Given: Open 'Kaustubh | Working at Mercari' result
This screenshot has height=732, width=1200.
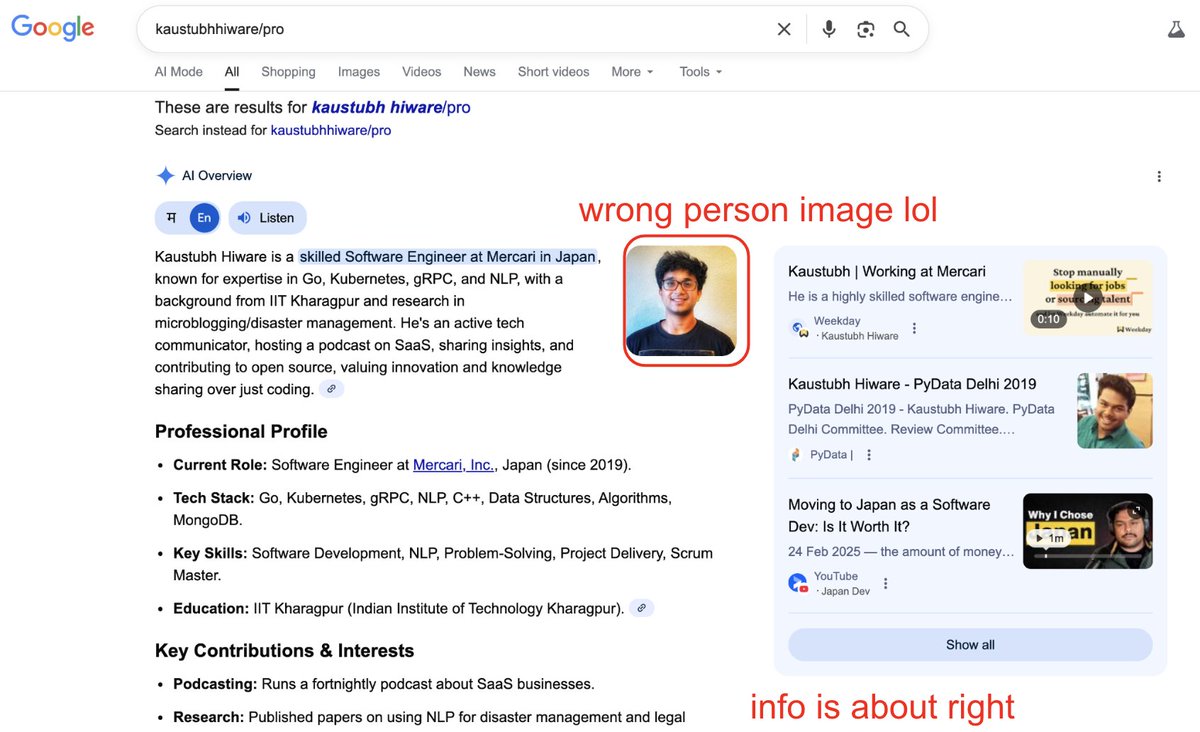Looking at the screenshot, I should pyautogui.click(x=887, y=272).
